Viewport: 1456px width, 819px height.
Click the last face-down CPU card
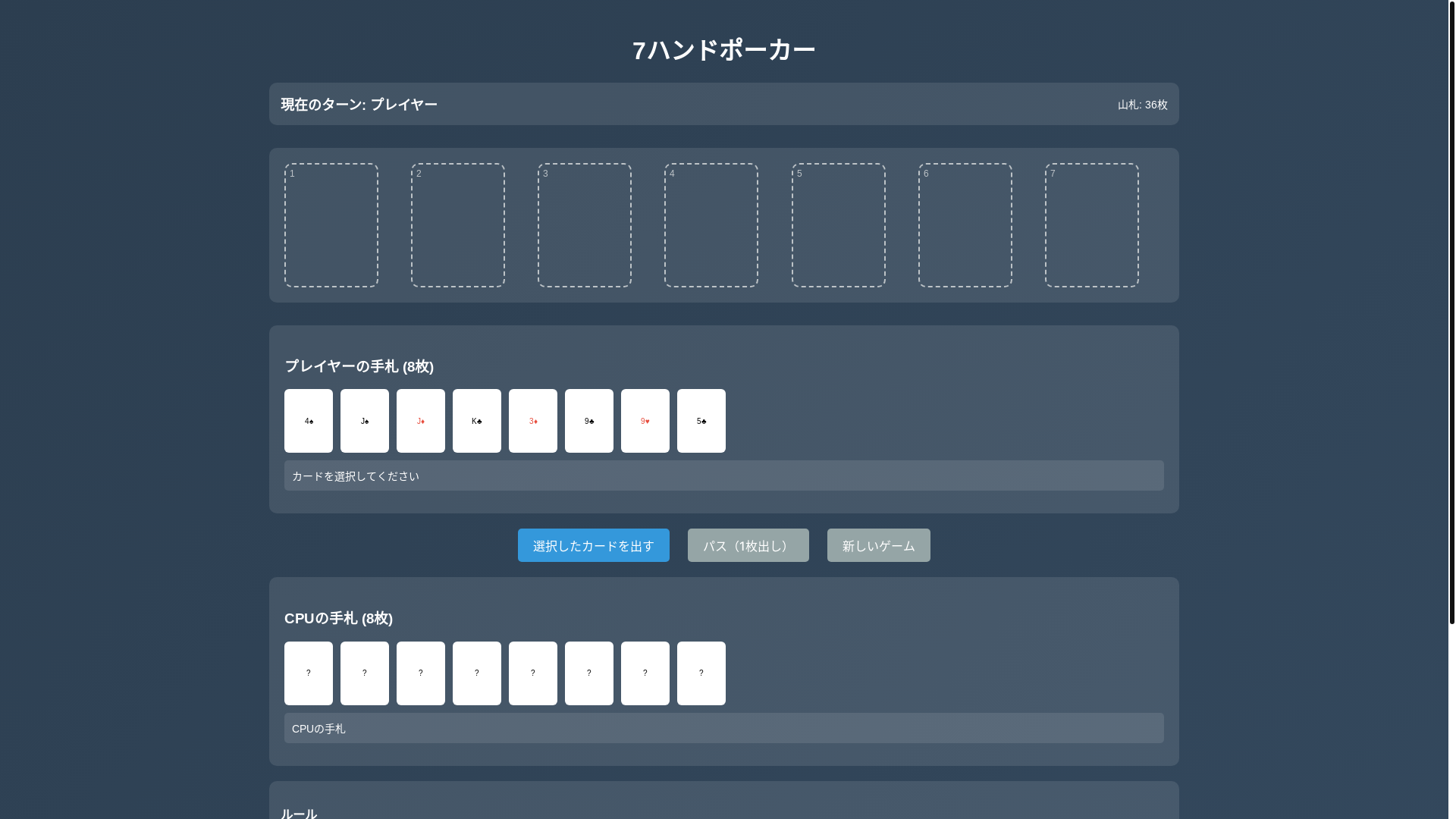click(x=701, y=673)
